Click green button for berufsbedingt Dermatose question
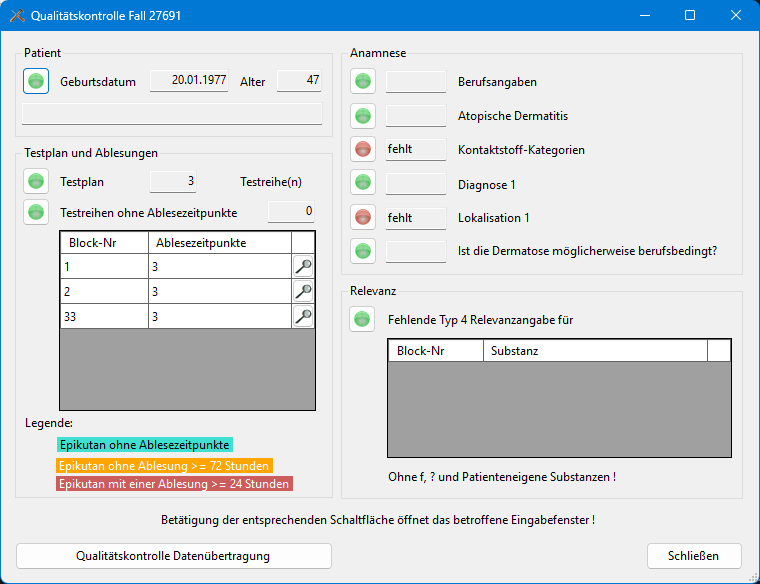The height and width of the screenshot is (584, 760). [x=363, y=251]
